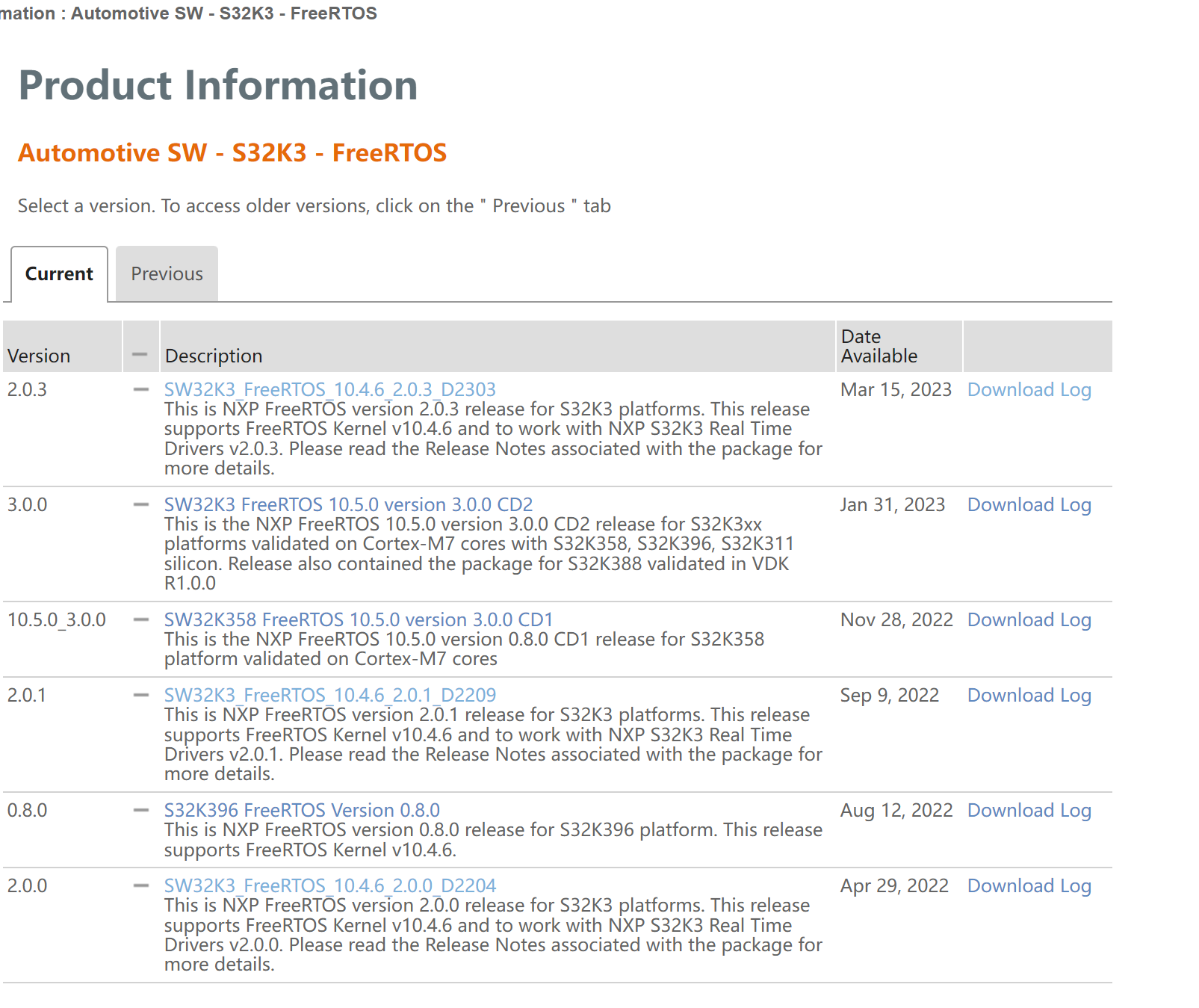Collapse the version 3.0.0 row
Viewport: 1199px width, 1008px height.
[140, 504]
